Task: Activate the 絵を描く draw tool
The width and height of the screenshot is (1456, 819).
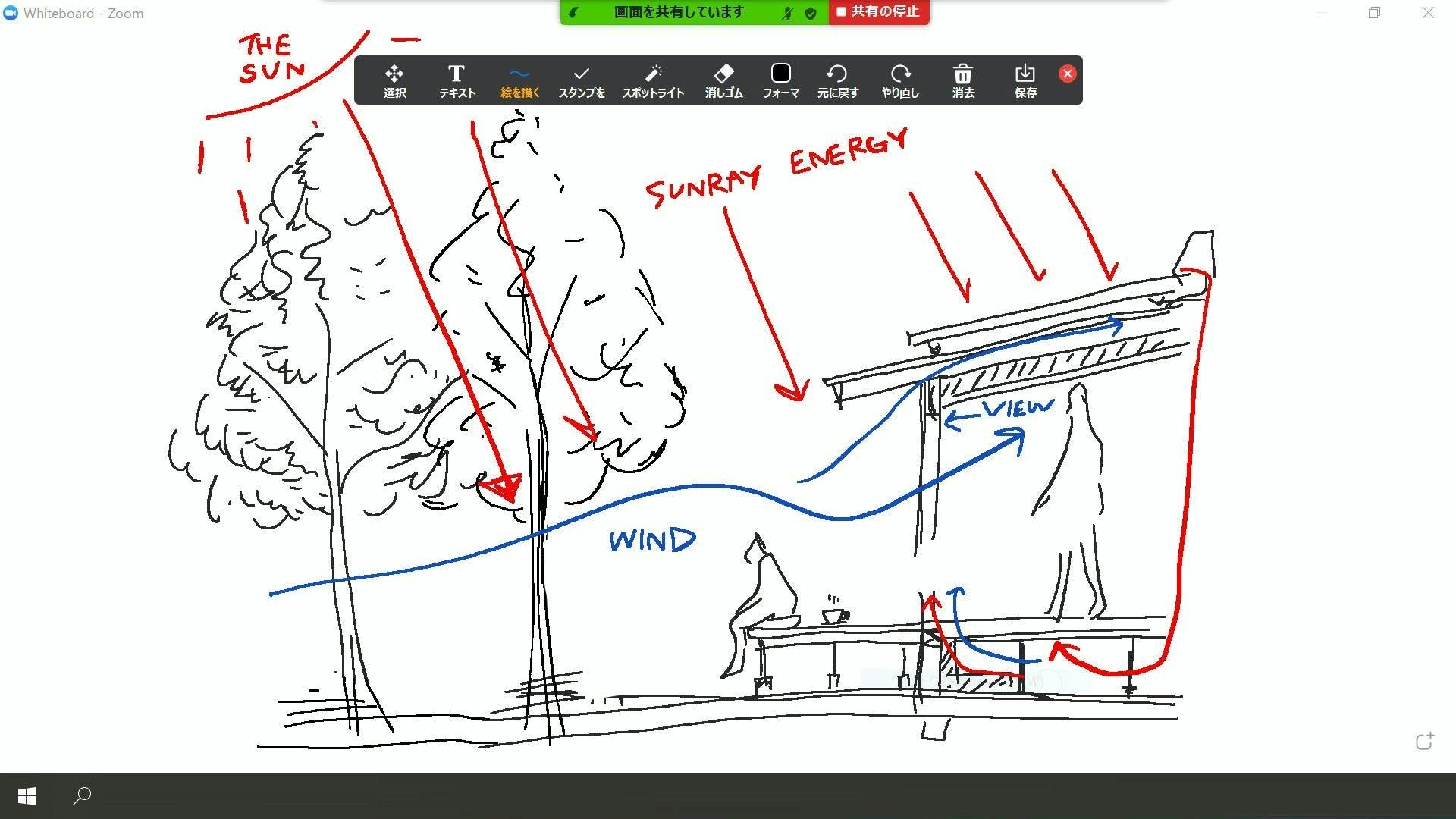Action: coord(519,80)
